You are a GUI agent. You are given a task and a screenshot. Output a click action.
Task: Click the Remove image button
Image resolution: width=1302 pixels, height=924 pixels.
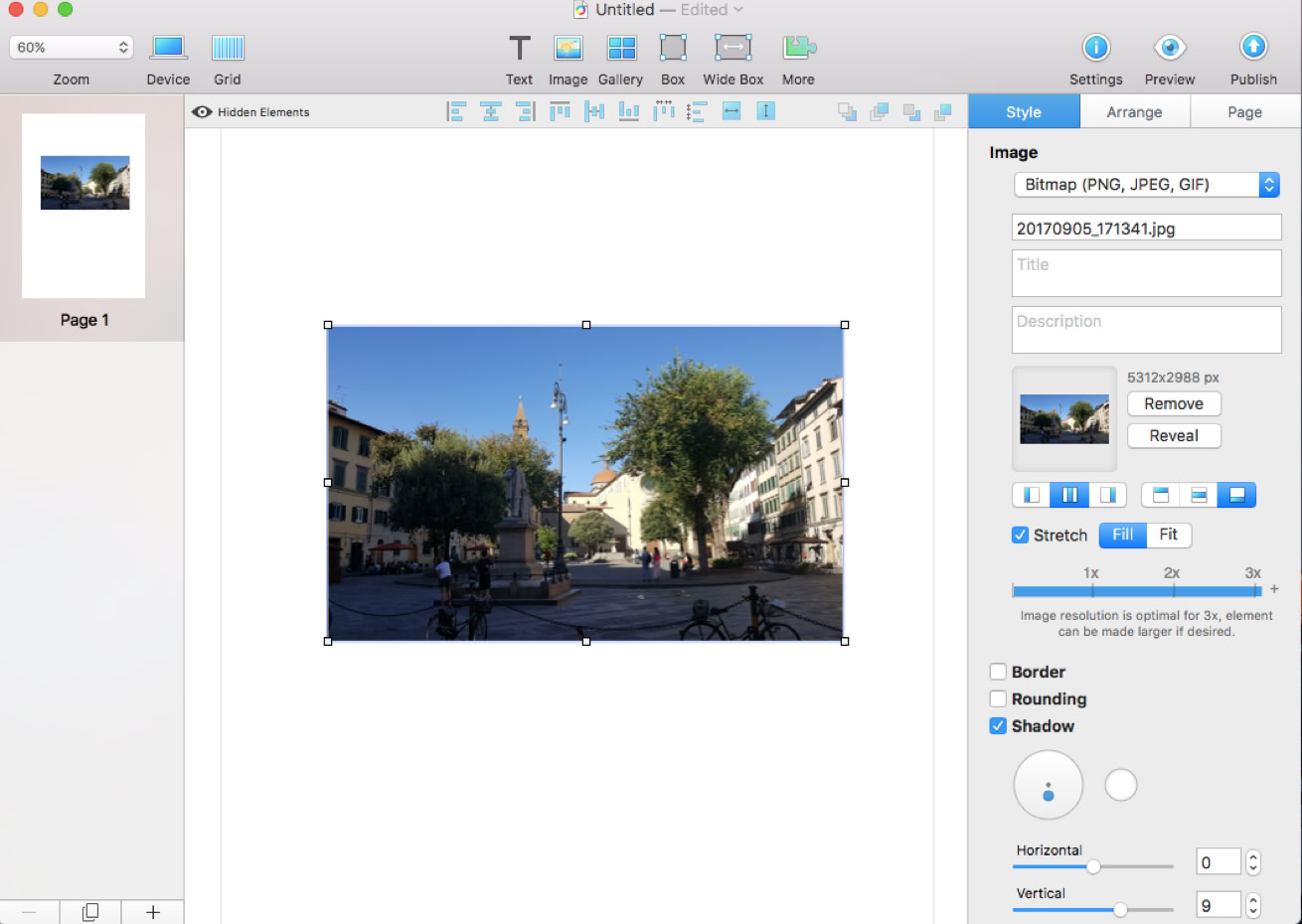tap(1174, 404)
